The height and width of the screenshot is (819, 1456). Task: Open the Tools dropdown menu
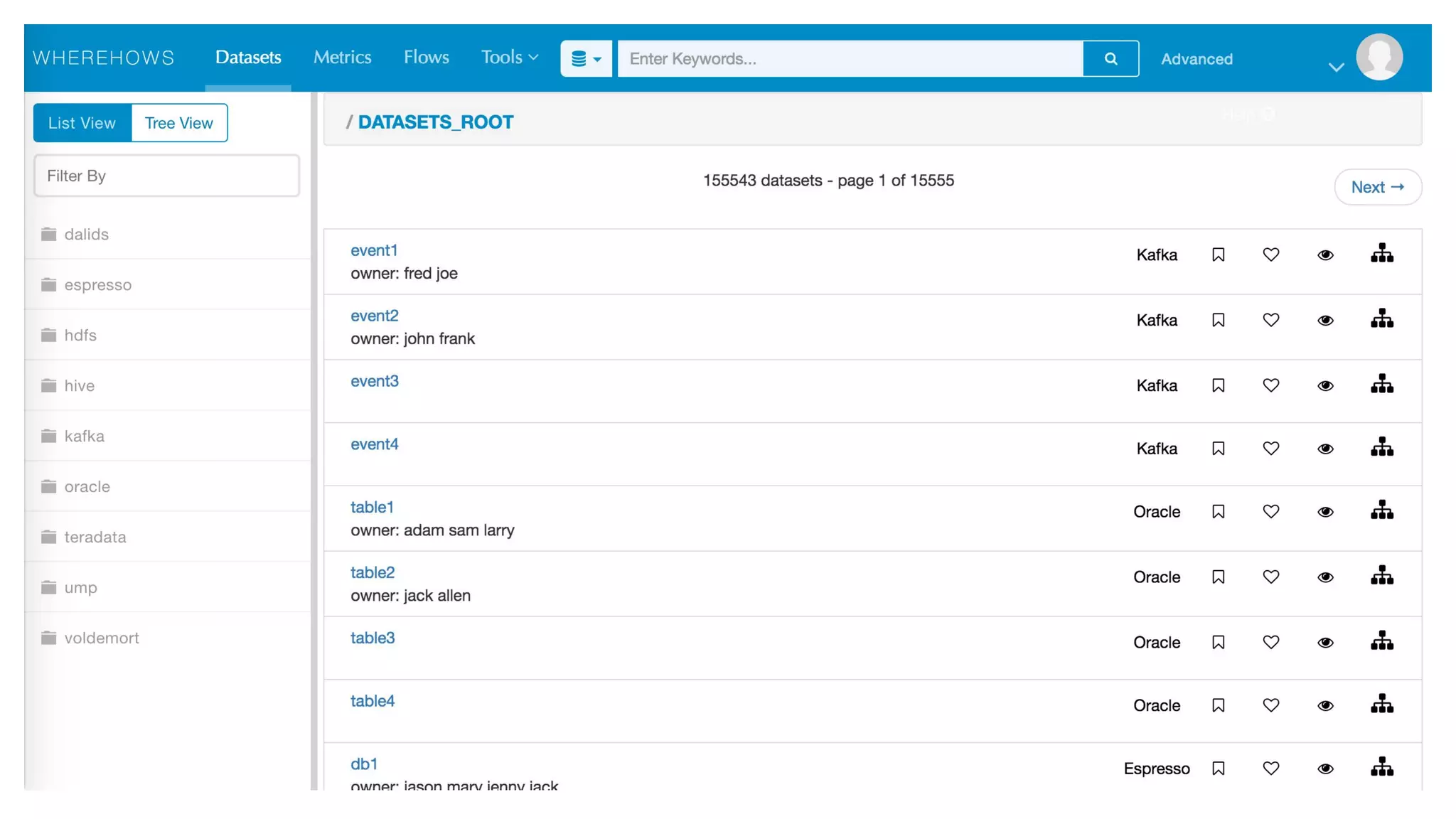click(509, 57)
